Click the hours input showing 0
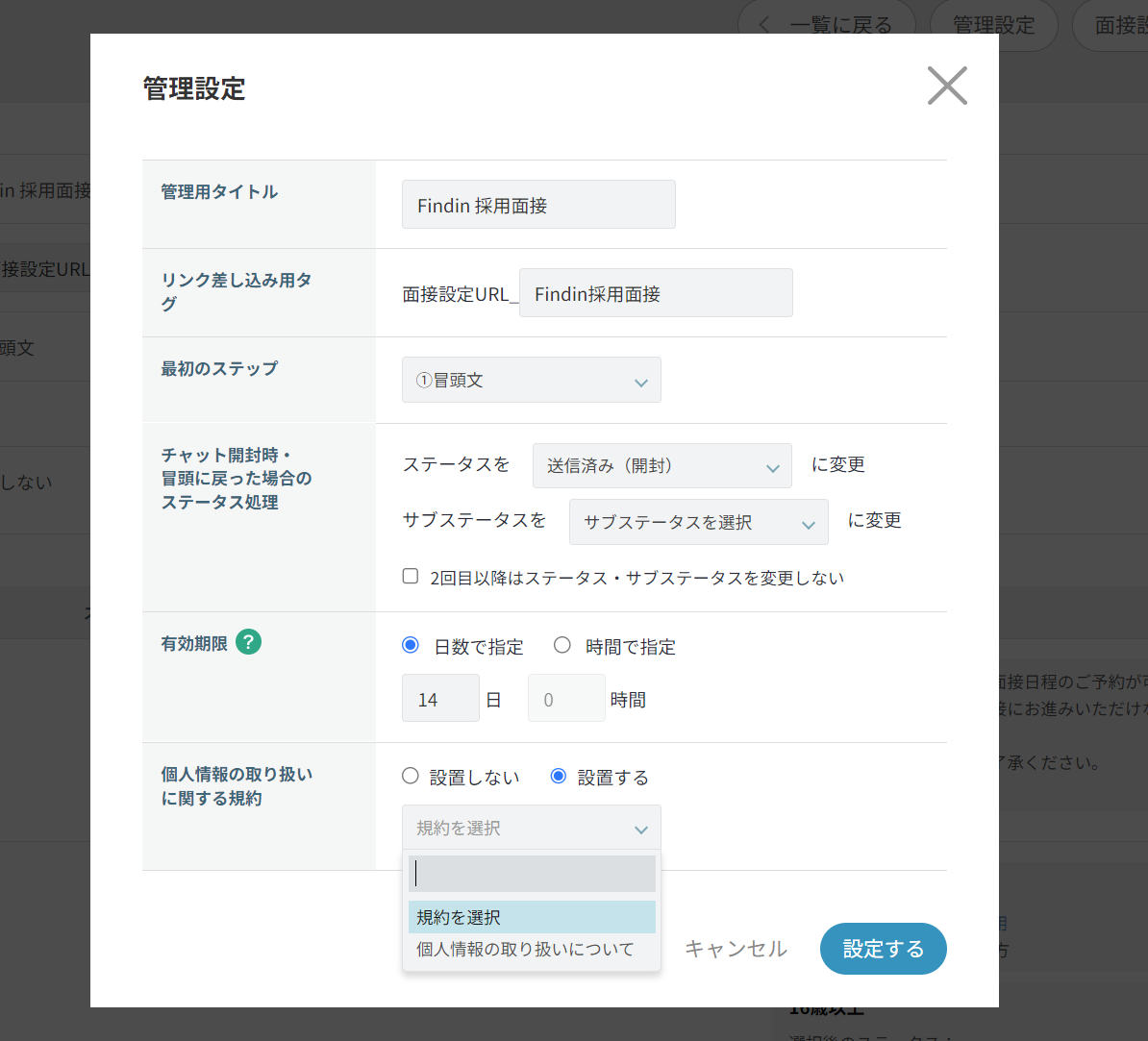Viewport: 1148px width, 1041px height. point(565,699)
